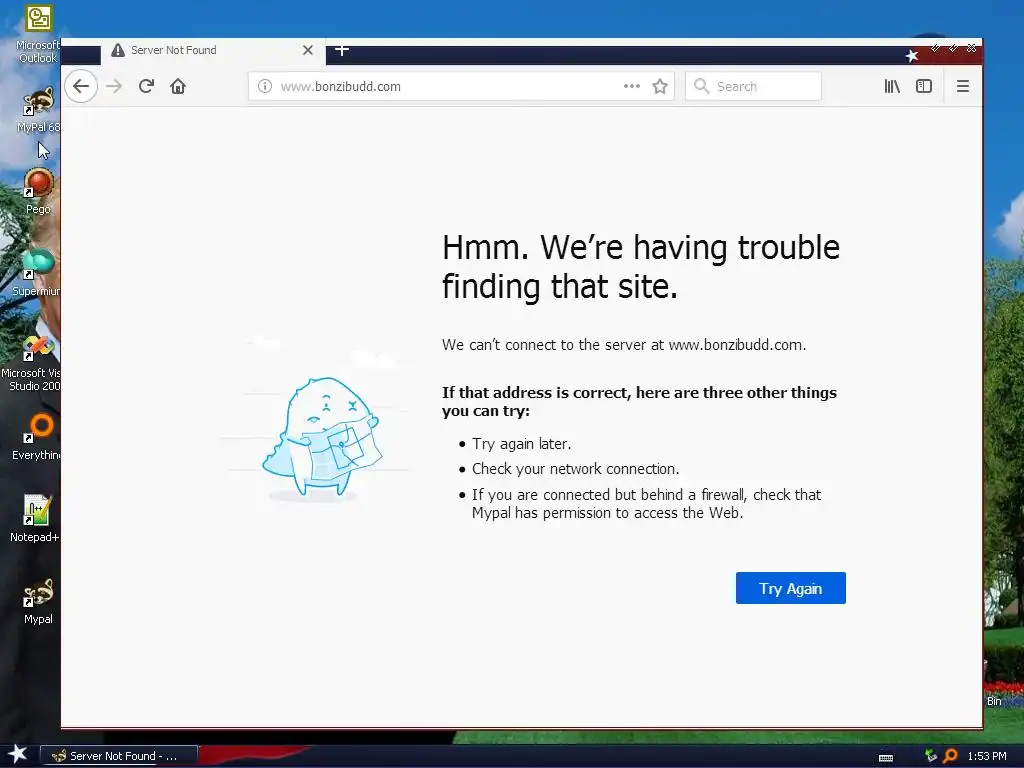Screen dimensions: 1024x768
Task: Toggle the sidebars panel
Action: click(x=923, y=86)
